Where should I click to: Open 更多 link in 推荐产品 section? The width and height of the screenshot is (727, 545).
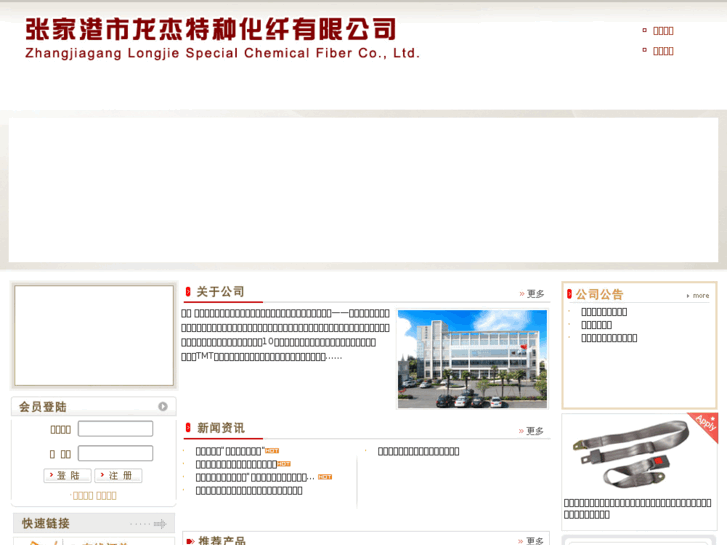coord(531,541)
